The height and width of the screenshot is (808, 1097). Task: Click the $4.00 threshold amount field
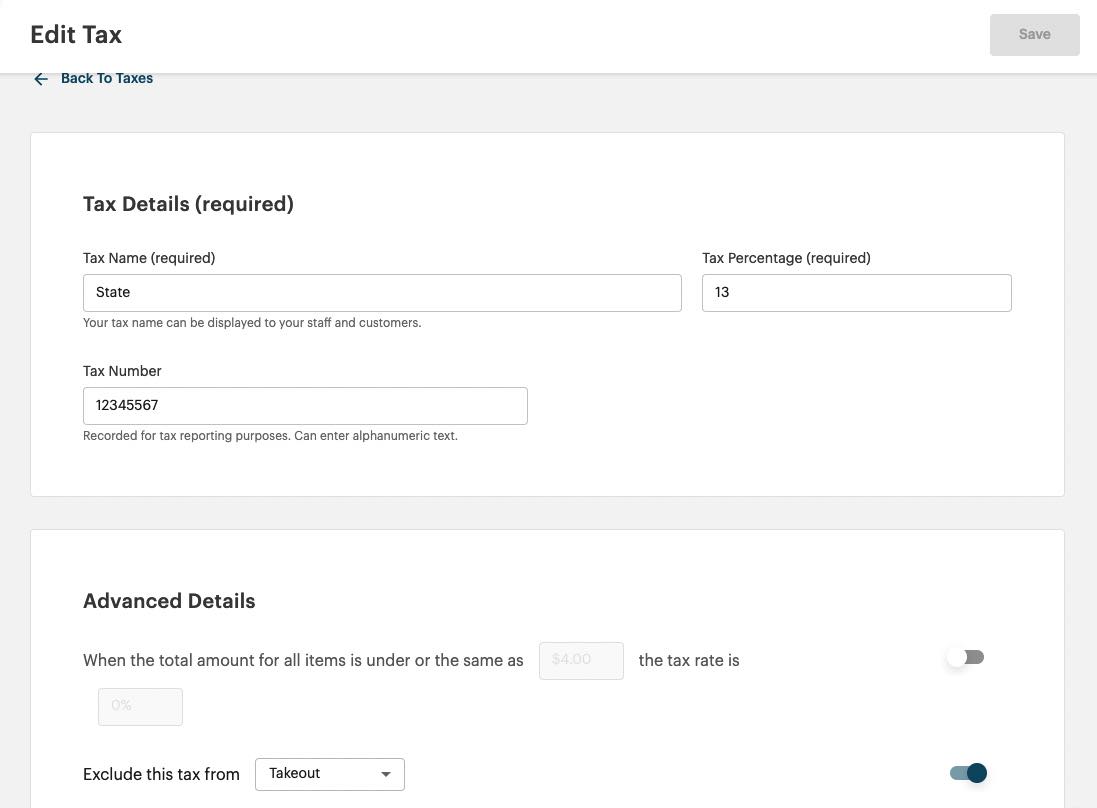click(581, 660)
